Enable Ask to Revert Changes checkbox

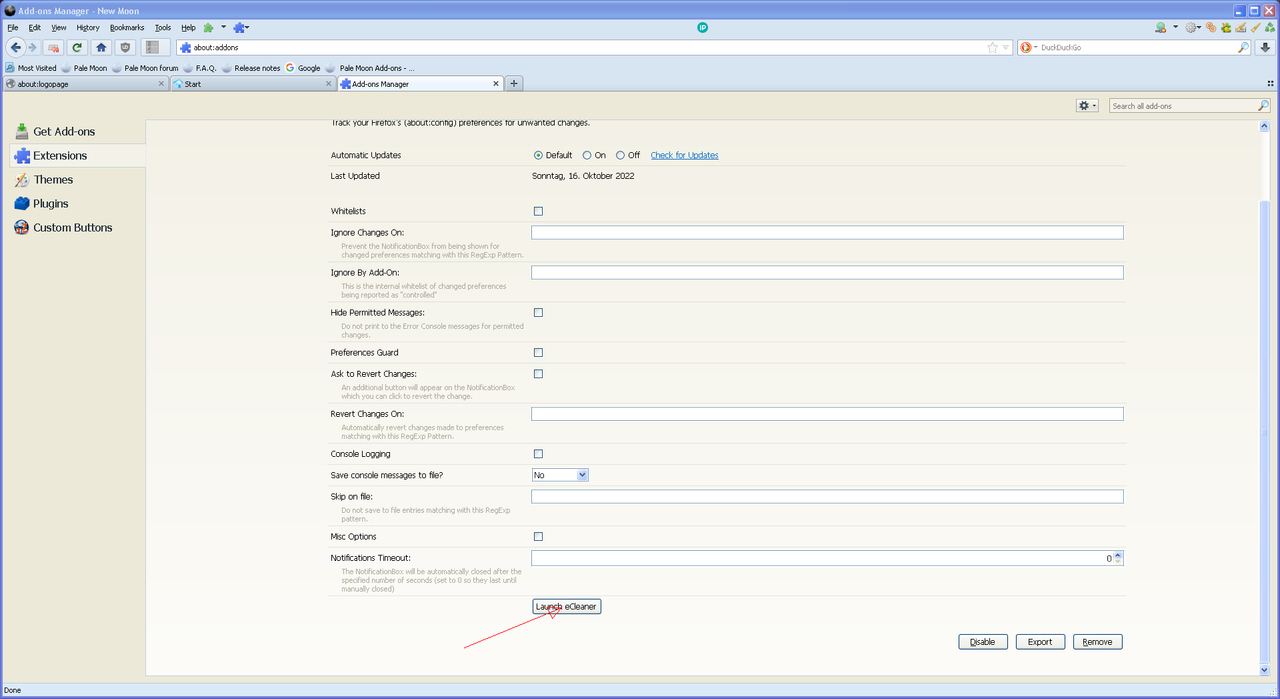point(538,373)
